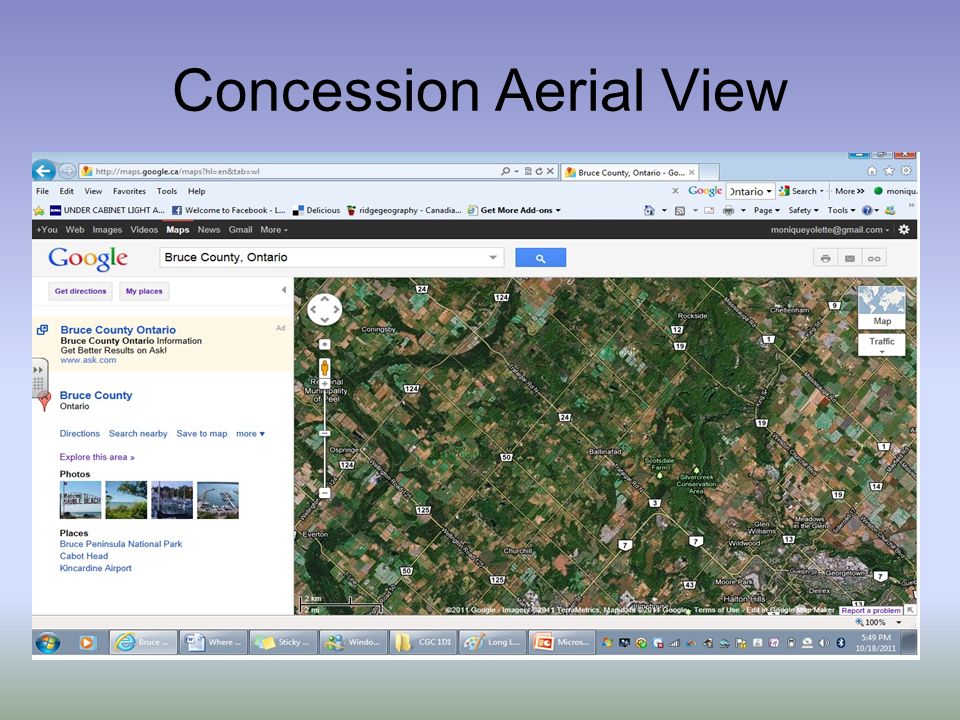Zoom in with the map plus button
960x720 pixels.
[324, 384]
